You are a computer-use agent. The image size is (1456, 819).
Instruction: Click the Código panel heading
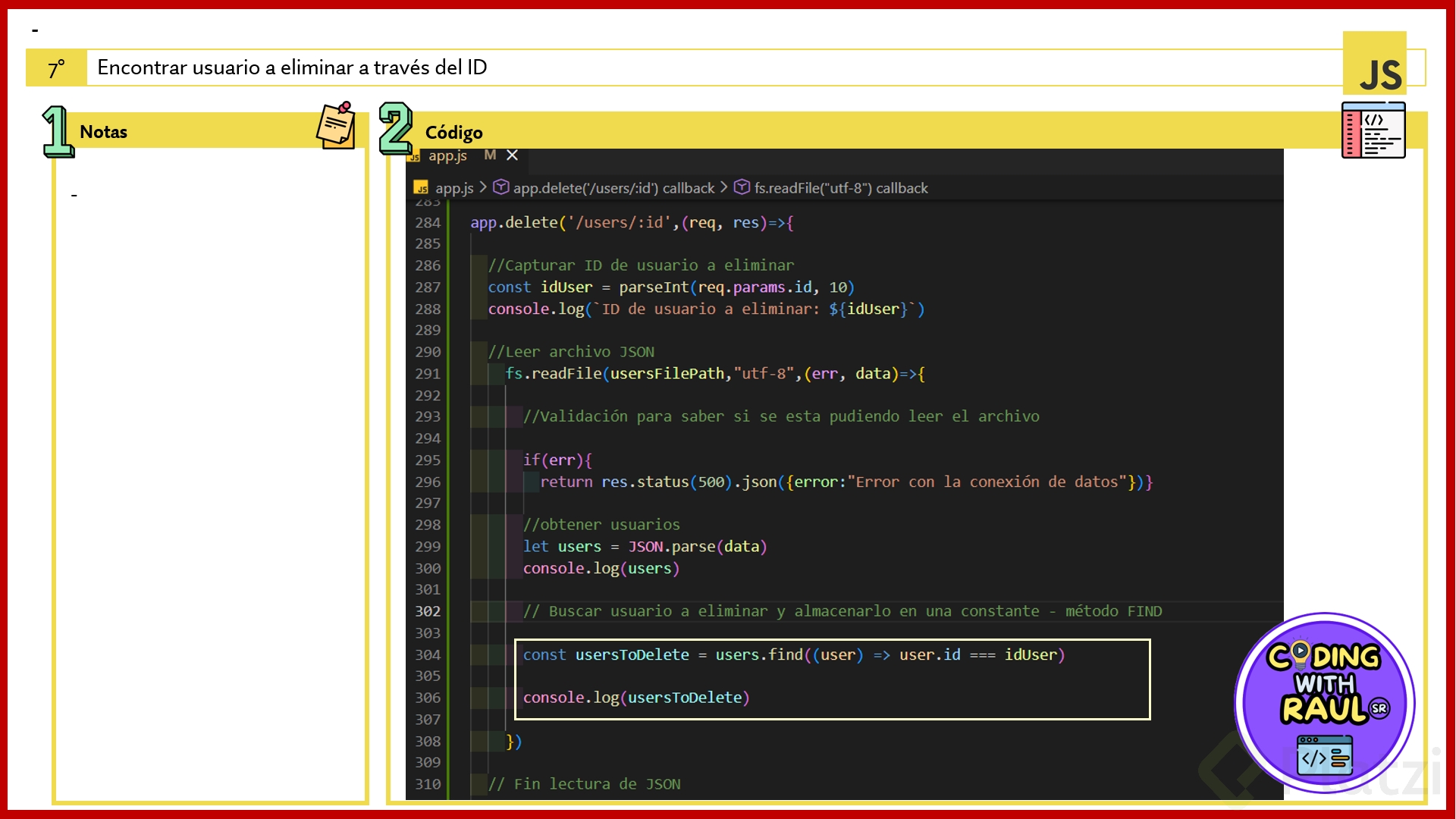453,133
